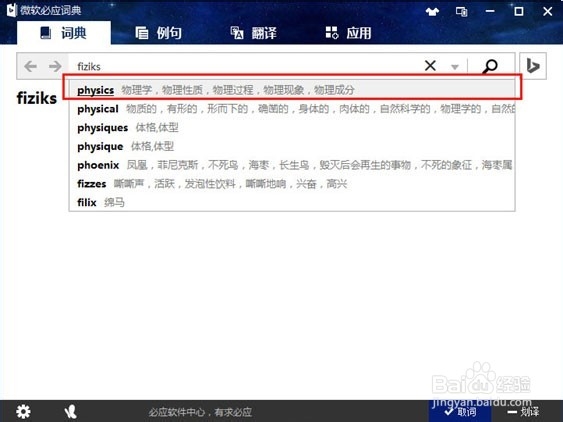Select the fizzes suggestion
This screenshot has height=422, width=563.
[x=292, y=184]
